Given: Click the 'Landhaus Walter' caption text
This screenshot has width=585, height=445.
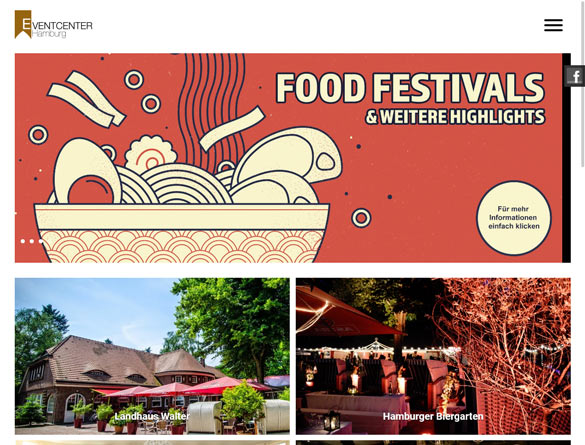Looking at the screenshot, I should pos(152,416).
